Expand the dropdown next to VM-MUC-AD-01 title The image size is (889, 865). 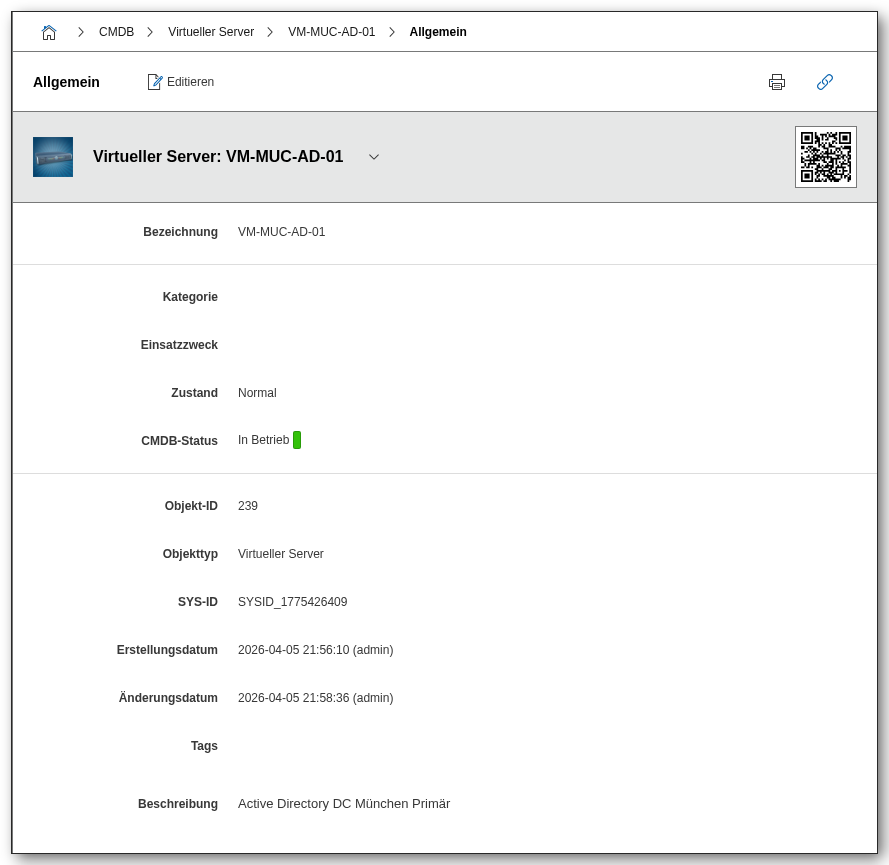[374, 157]
